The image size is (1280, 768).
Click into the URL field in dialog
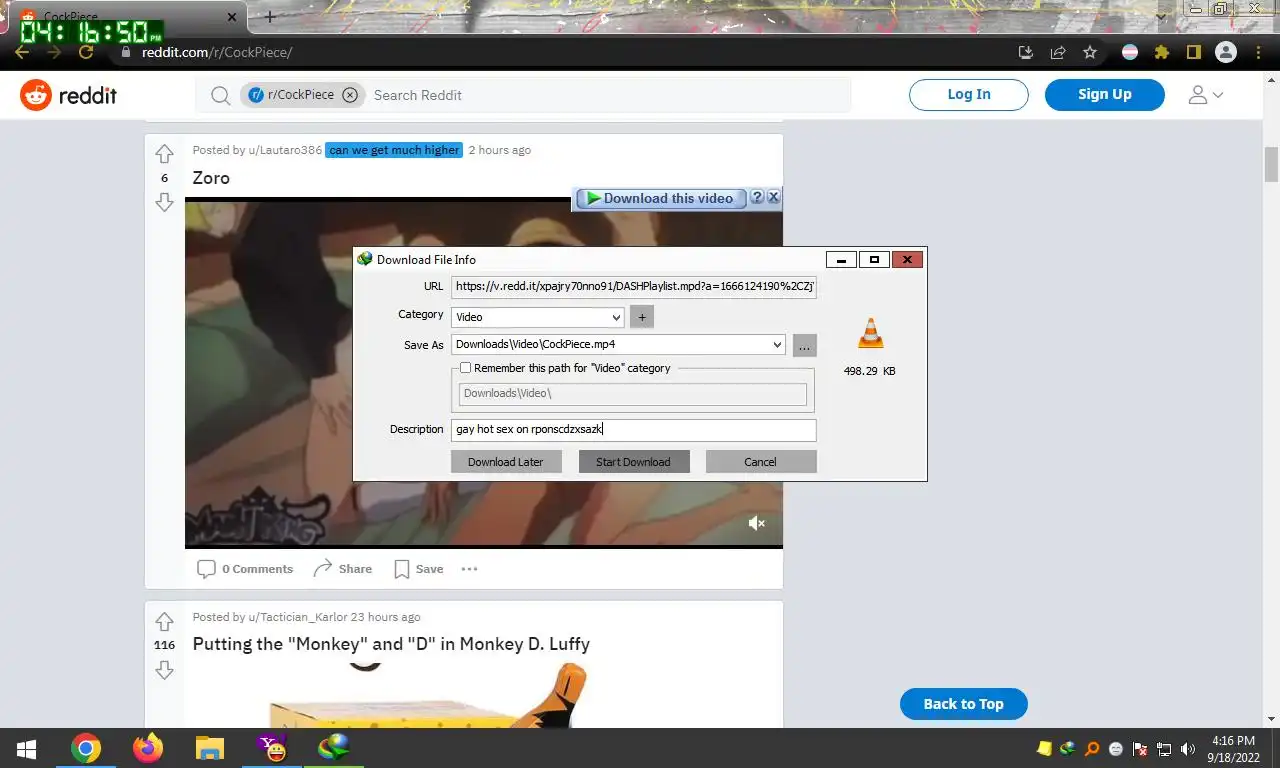pyautogui.click(x=634, y=286)
